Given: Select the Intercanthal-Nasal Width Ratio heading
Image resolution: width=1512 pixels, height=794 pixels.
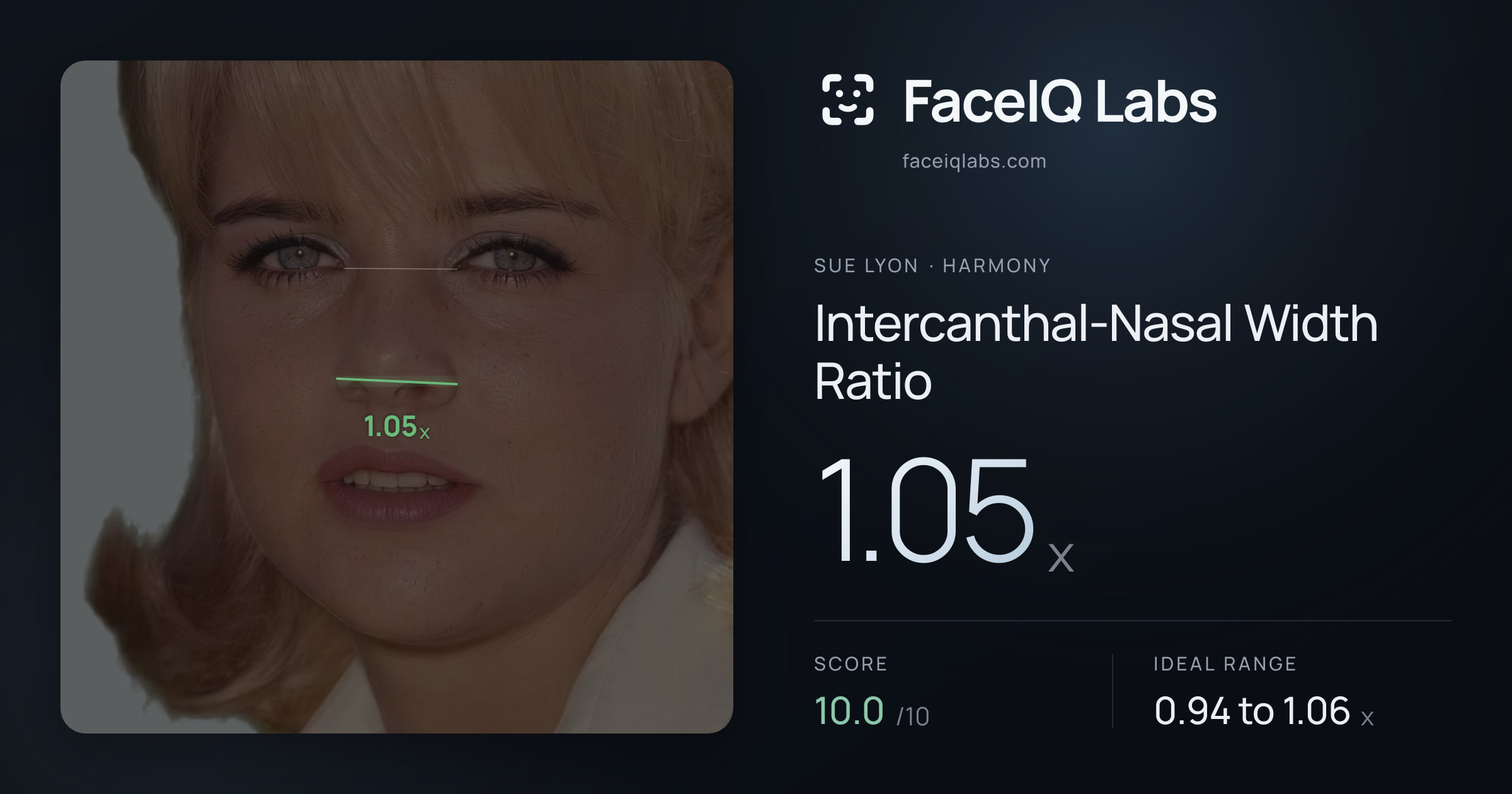Looking at the screenshot, I should pyautogui.click(x=1096, y=352).
